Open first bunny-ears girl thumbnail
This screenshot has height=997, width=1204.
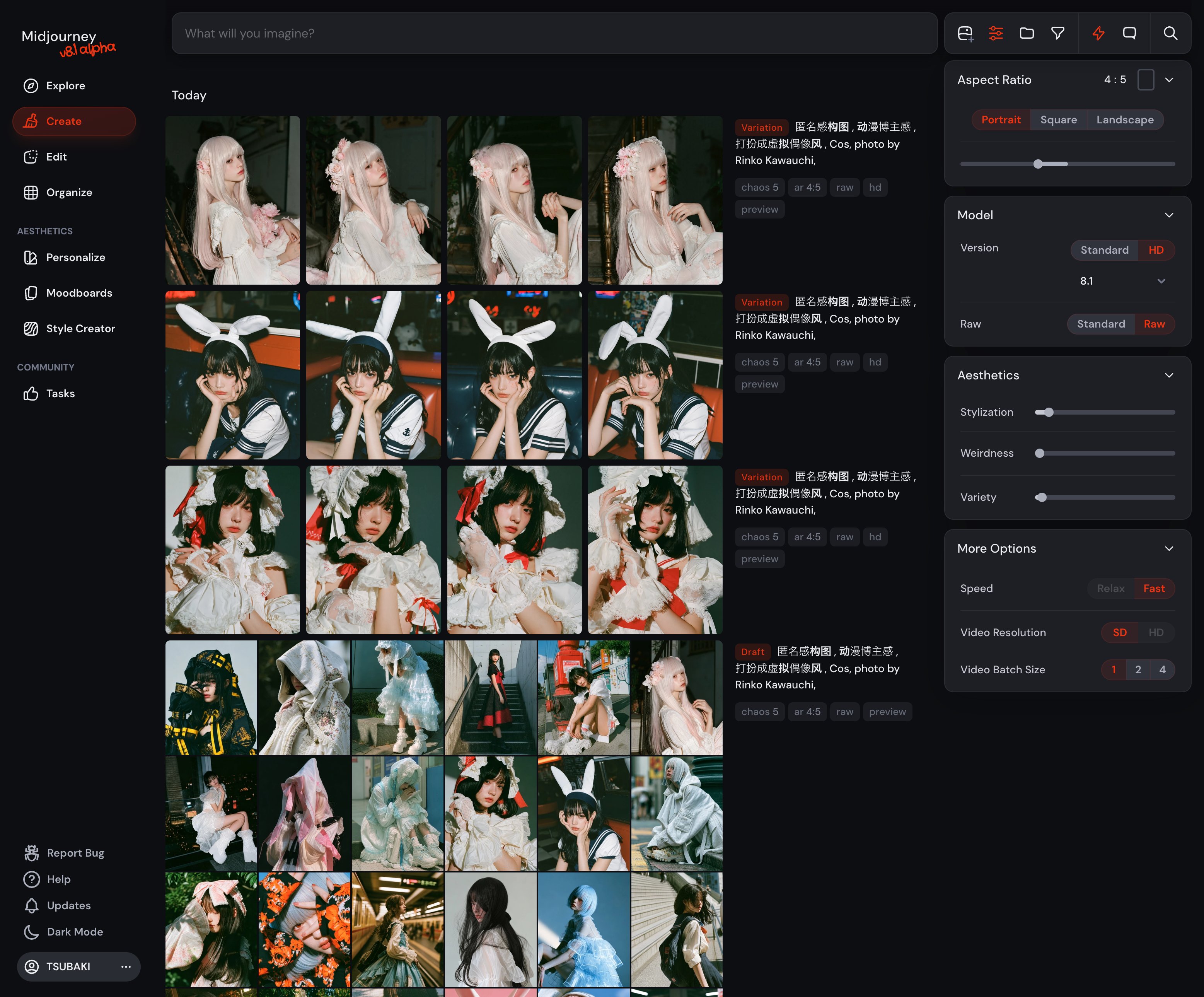click(x=232, y=375)
